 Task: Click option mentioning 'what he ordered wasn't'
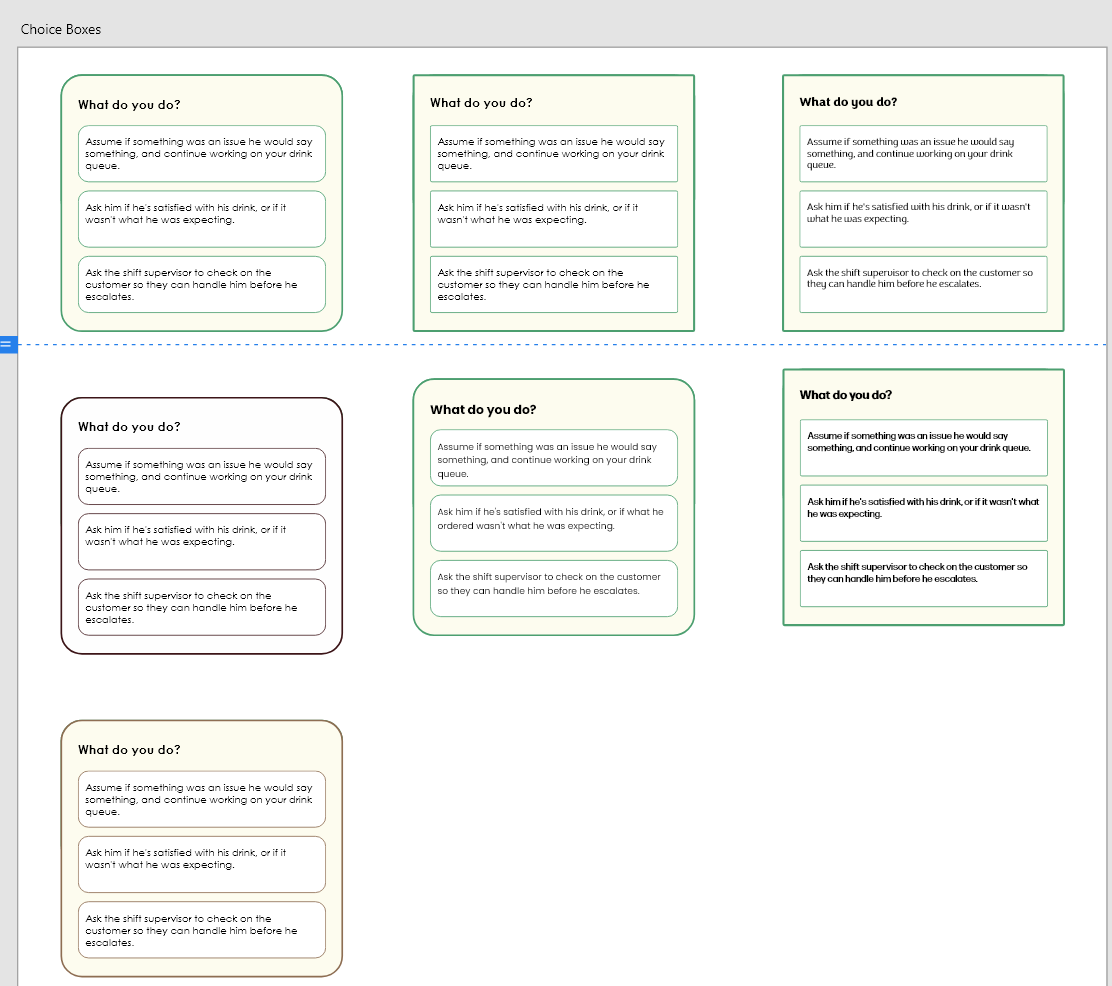coord(554,524)
